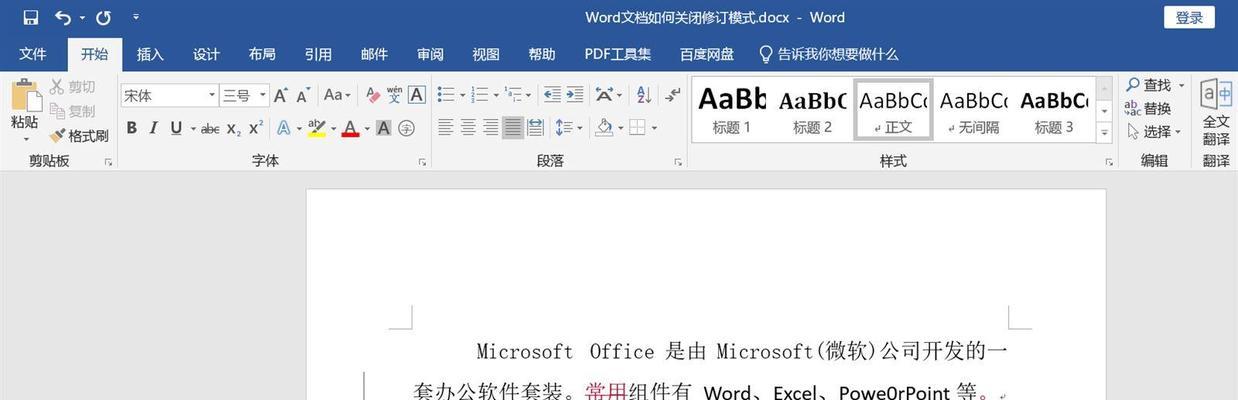Switch to the 布局 tab
The image size is (1238, 400).
click(262, 54)
